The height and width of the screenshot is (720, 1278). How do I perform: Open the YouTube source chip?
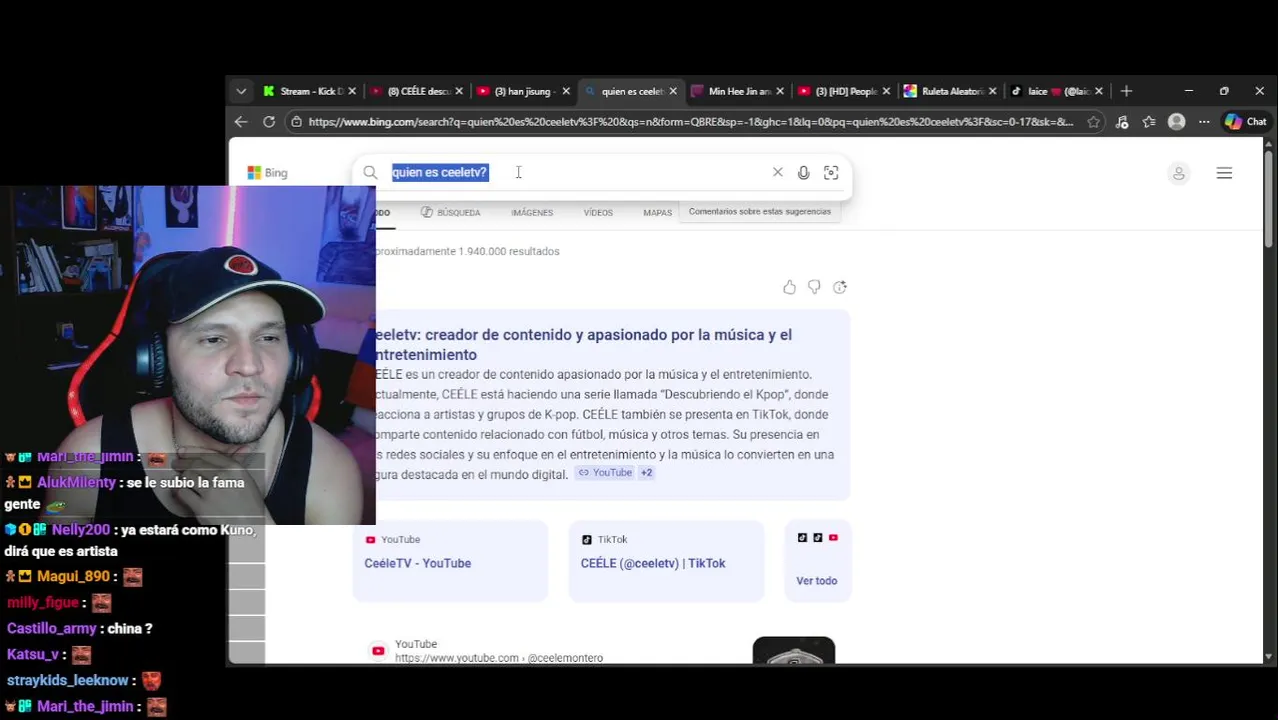click(605, 473)
